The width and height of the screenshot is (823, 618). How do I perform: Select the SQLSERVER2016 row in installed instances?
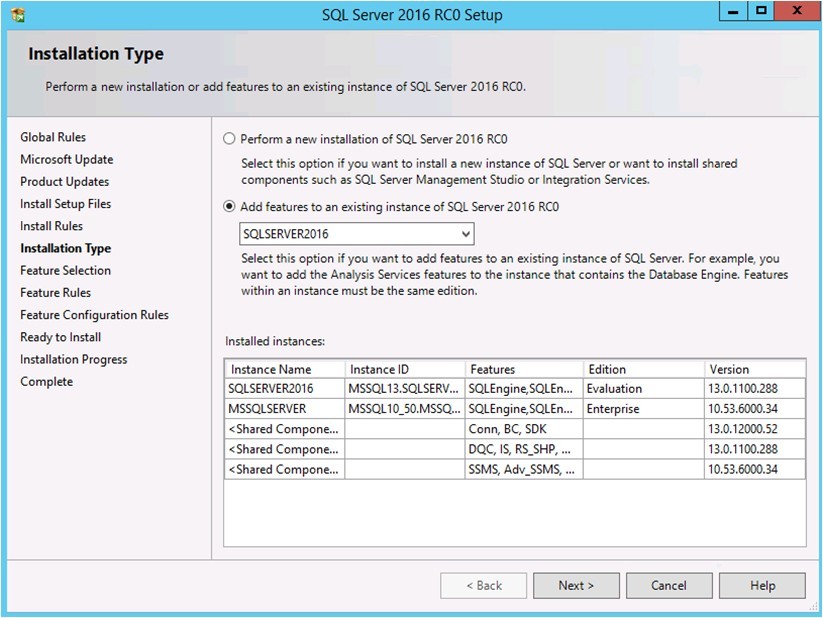(514, 389)
